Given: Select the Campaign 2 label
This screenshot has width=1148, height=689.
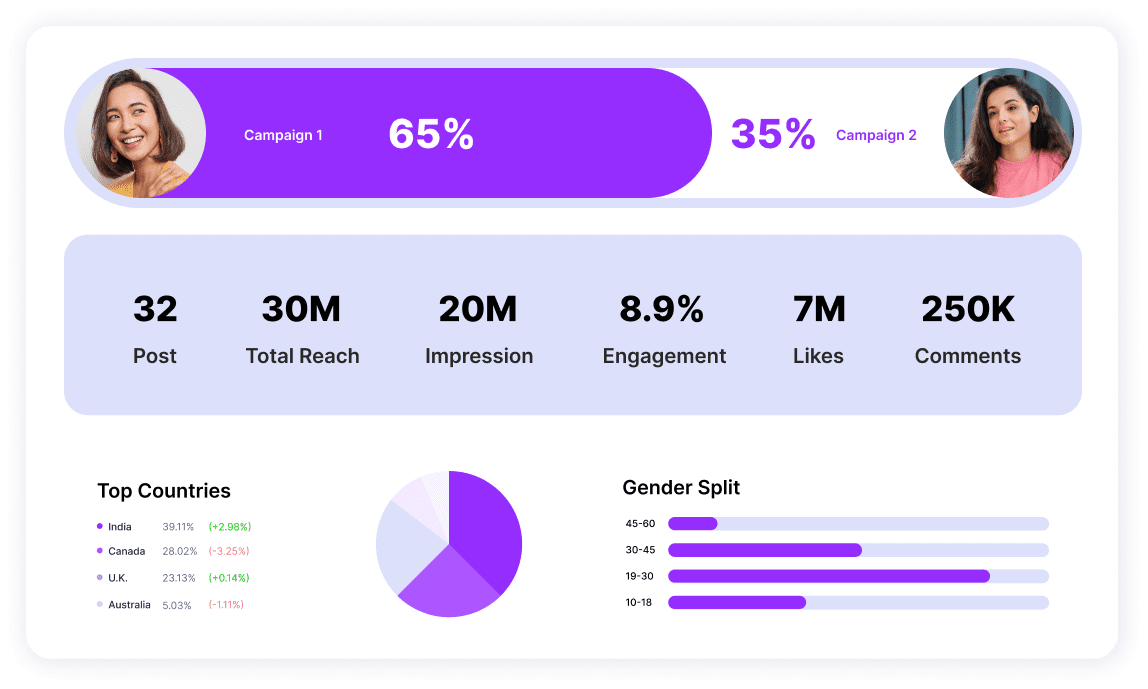Looking at the screenshot, I should (x=876, y=135).
